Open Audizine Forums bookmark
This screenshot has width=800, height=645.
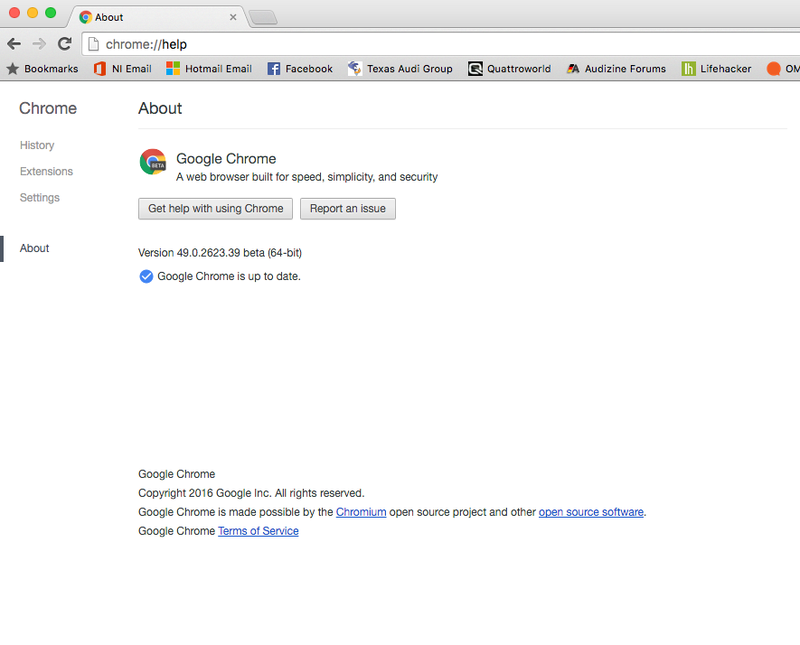pyautogui.click(x=616, y=68)
